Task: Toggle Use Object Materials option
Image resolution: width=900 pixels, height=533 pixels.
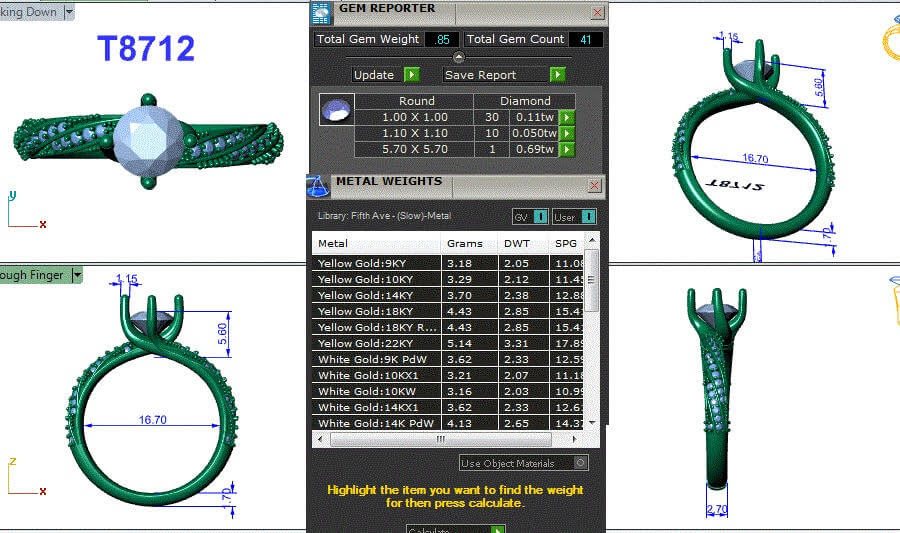Action: pos(581,463)
